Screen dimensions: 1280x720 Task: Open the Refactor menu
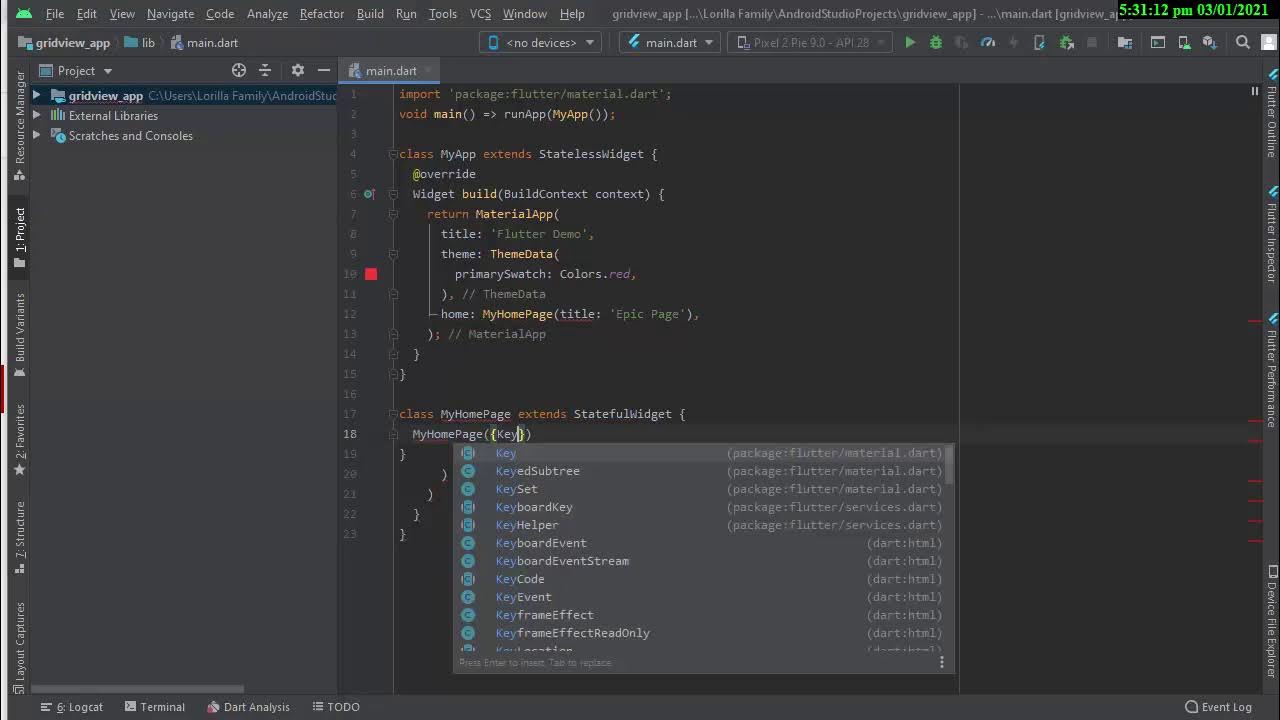point(322,14)
